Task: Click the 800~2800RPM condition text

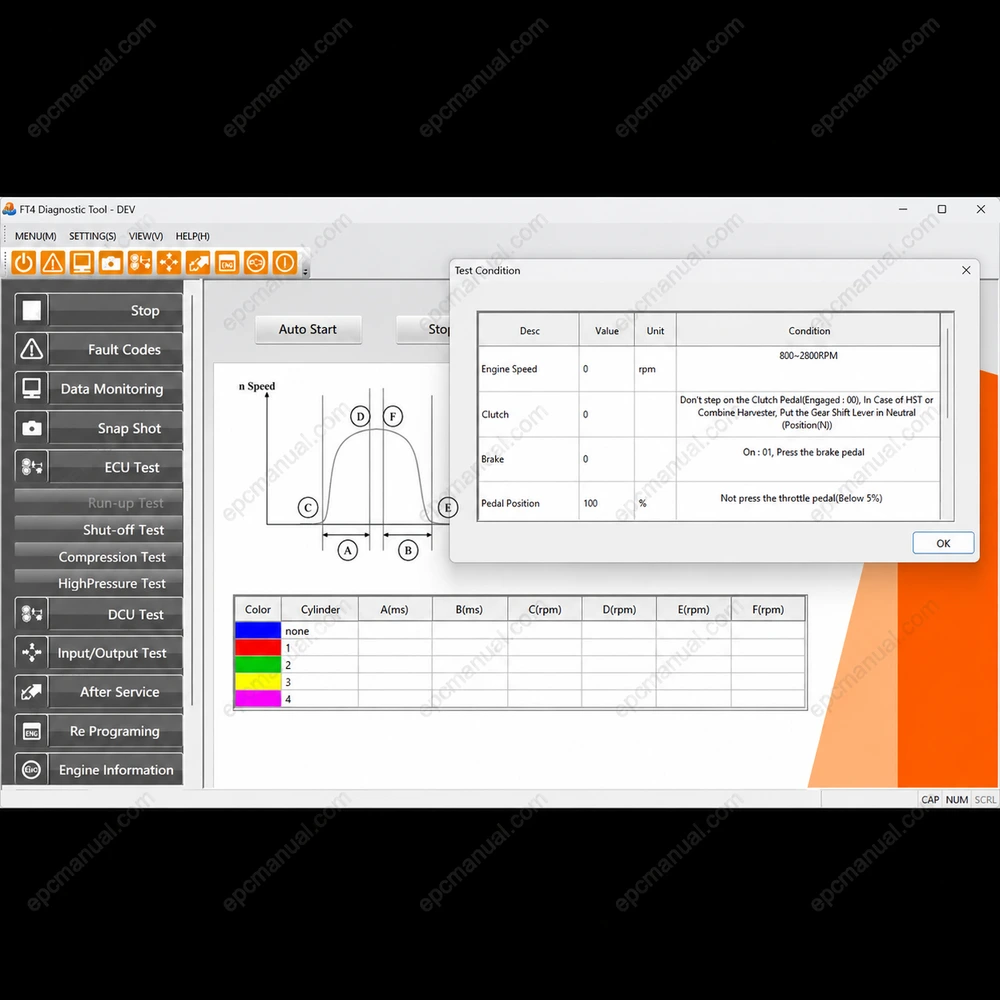Action: 808,355
